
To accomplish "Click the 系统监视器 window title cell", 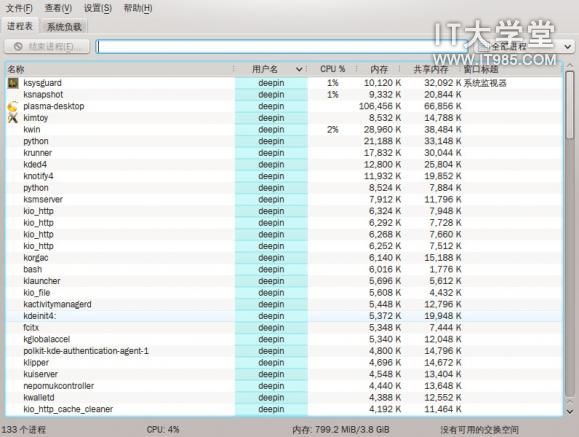I will pyautogui.click(x=485, y=83).
